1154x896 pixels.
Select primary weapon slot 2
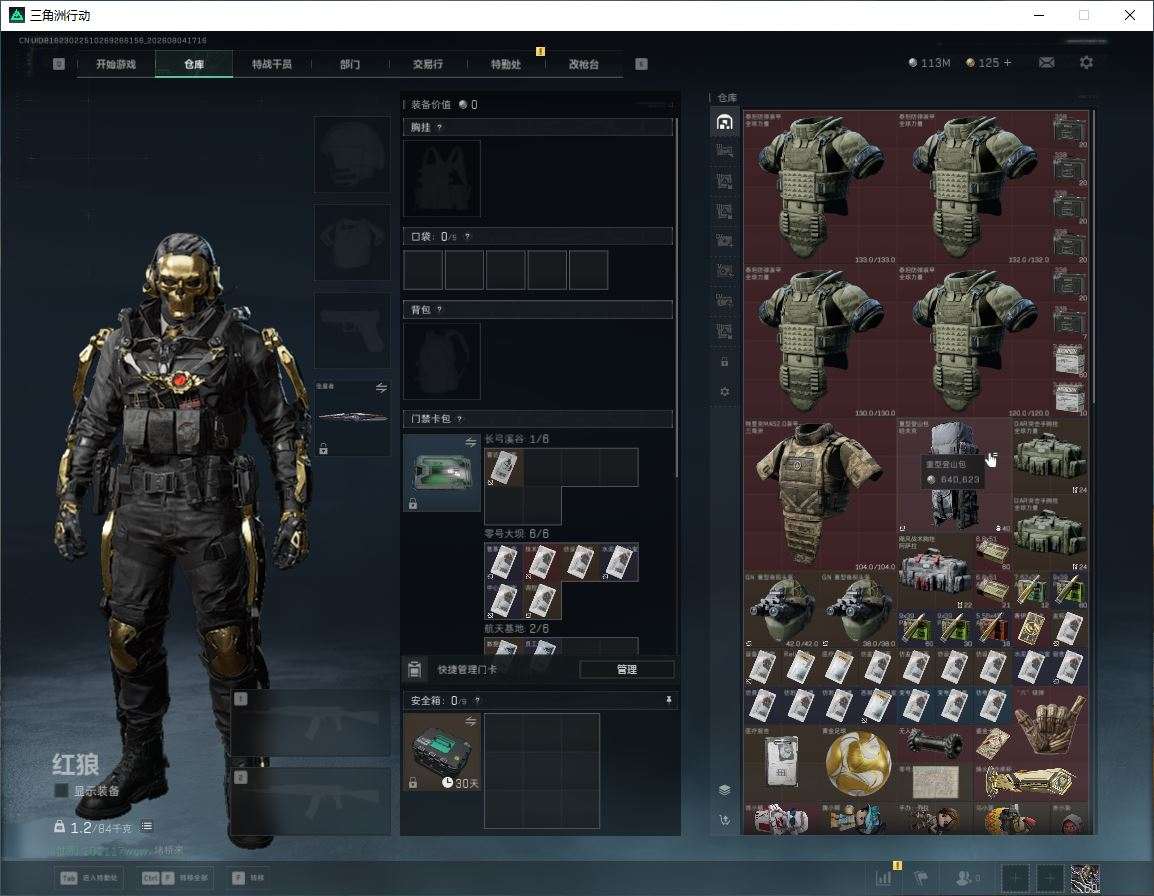311,802
